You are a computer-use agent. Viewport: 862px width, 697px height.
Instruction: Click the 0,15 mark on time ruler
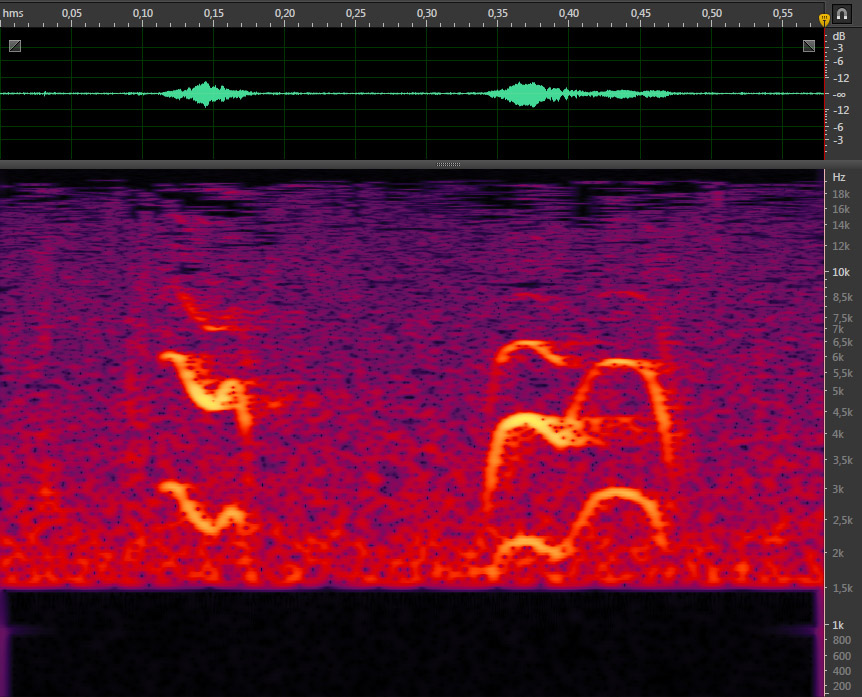(213, 13)
